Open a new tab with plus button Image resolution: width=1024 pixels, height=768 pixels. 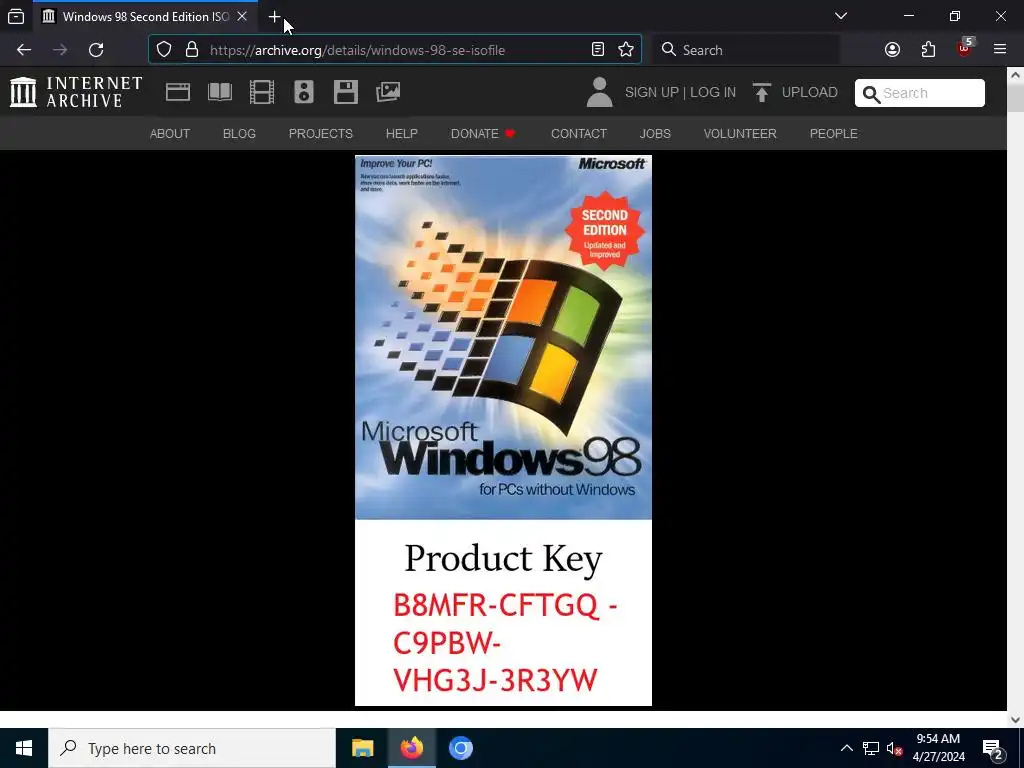click(274, 16)
